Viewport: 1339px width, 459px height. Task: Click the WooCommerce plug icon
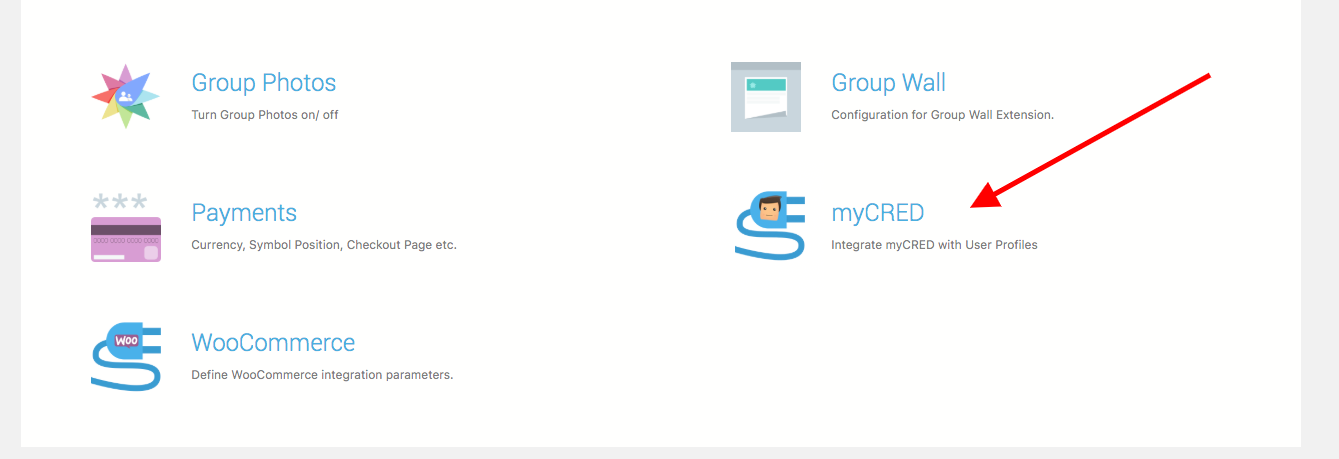pyautogui.click(x=125, y=356)
